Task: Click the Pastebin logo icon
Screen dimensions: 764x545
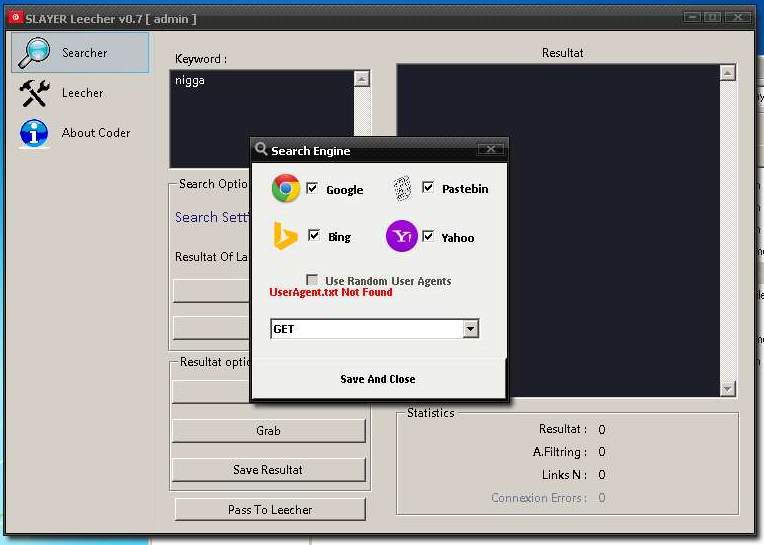Action: [402, 188]
